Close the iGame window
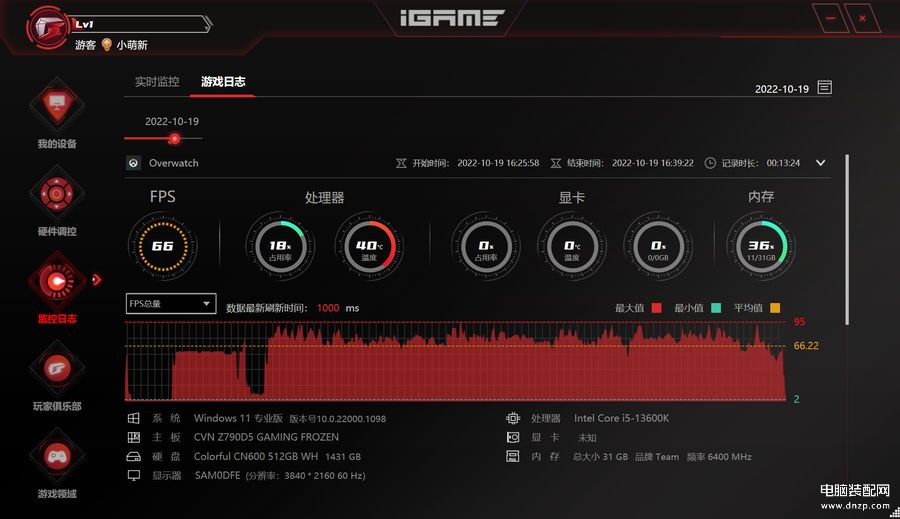 click(862, 18)
